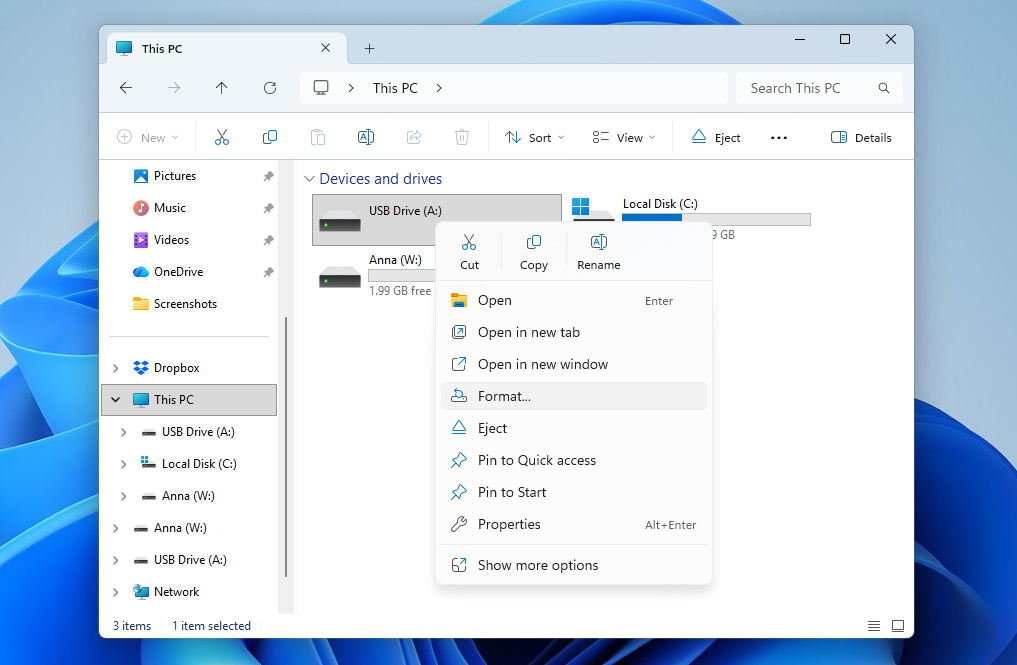Click the Refresh icon in the address bar

(270, 88)
